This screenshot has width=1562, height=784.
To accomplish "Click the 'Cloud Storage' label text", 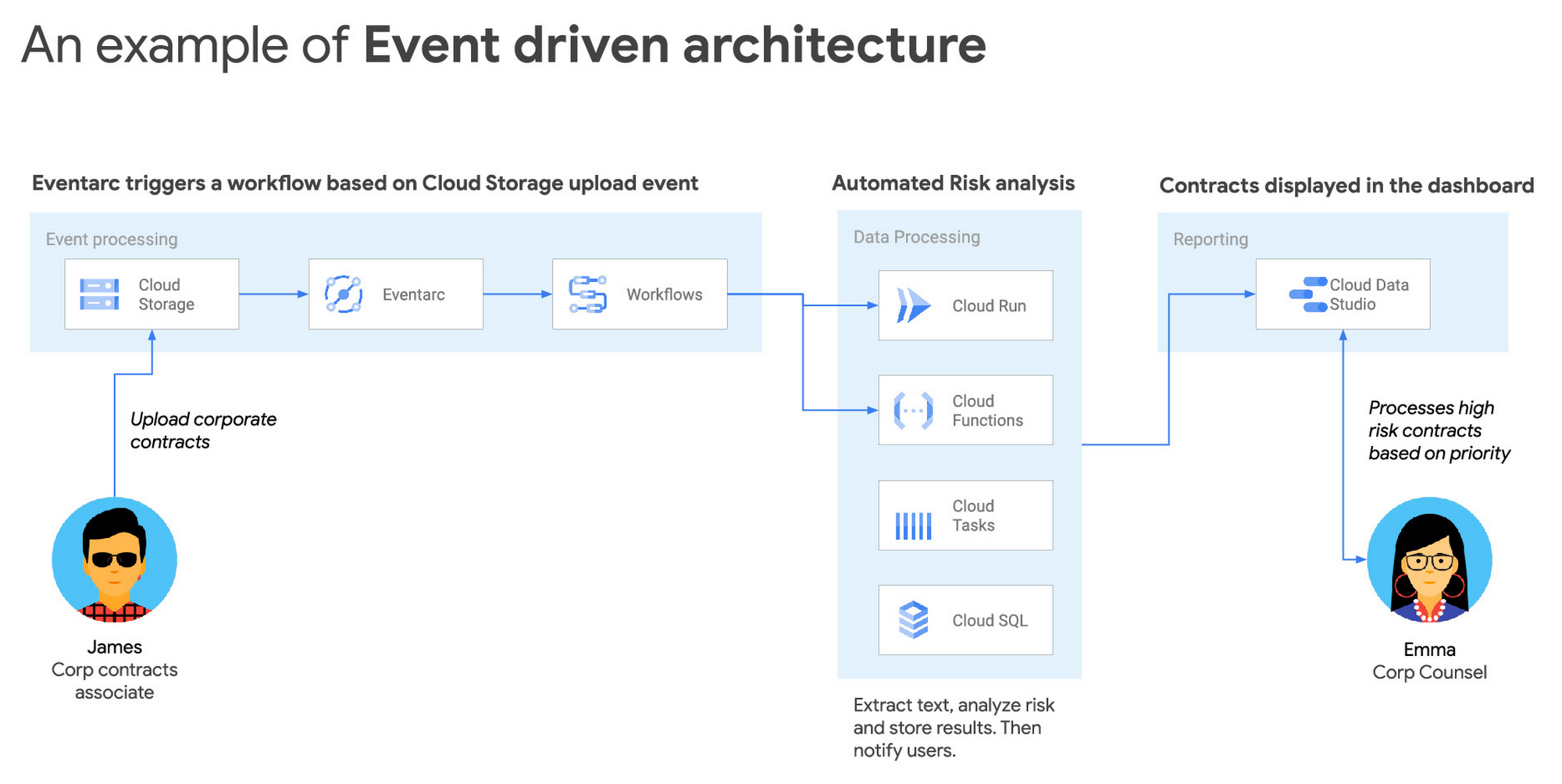I will [x=166, y=294].
